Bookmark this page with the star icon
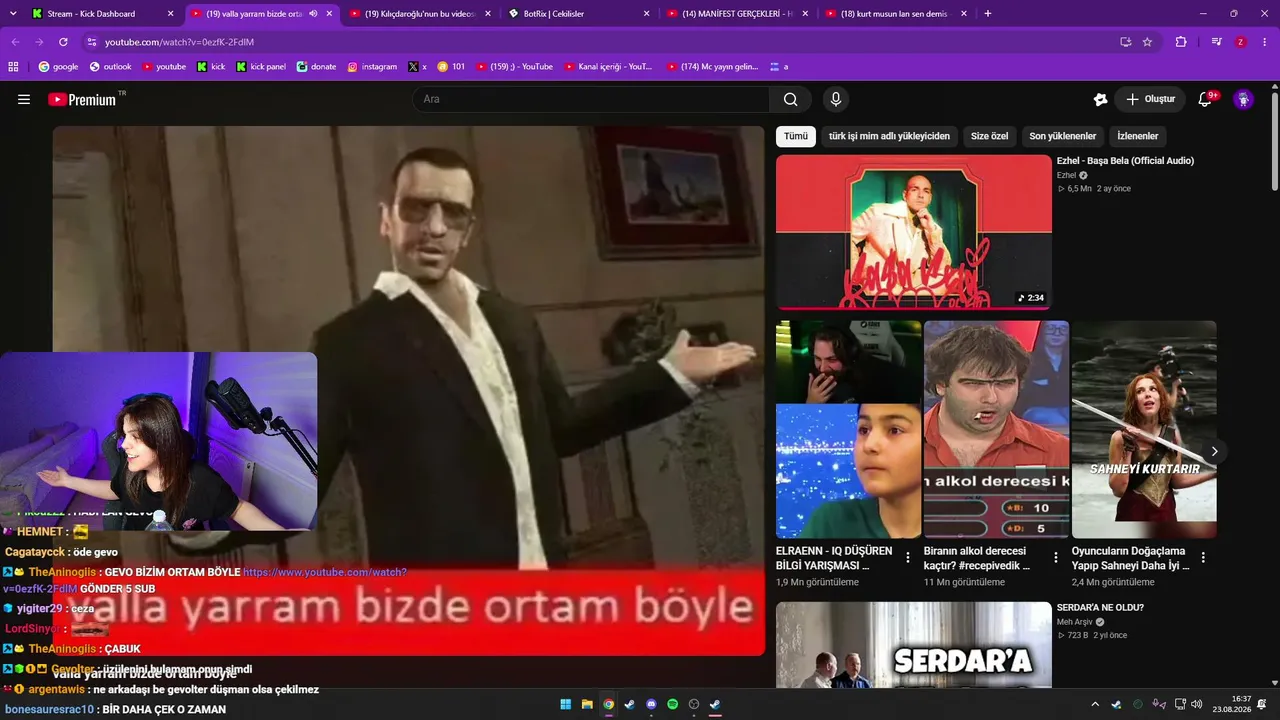 tap(1147, 42)
